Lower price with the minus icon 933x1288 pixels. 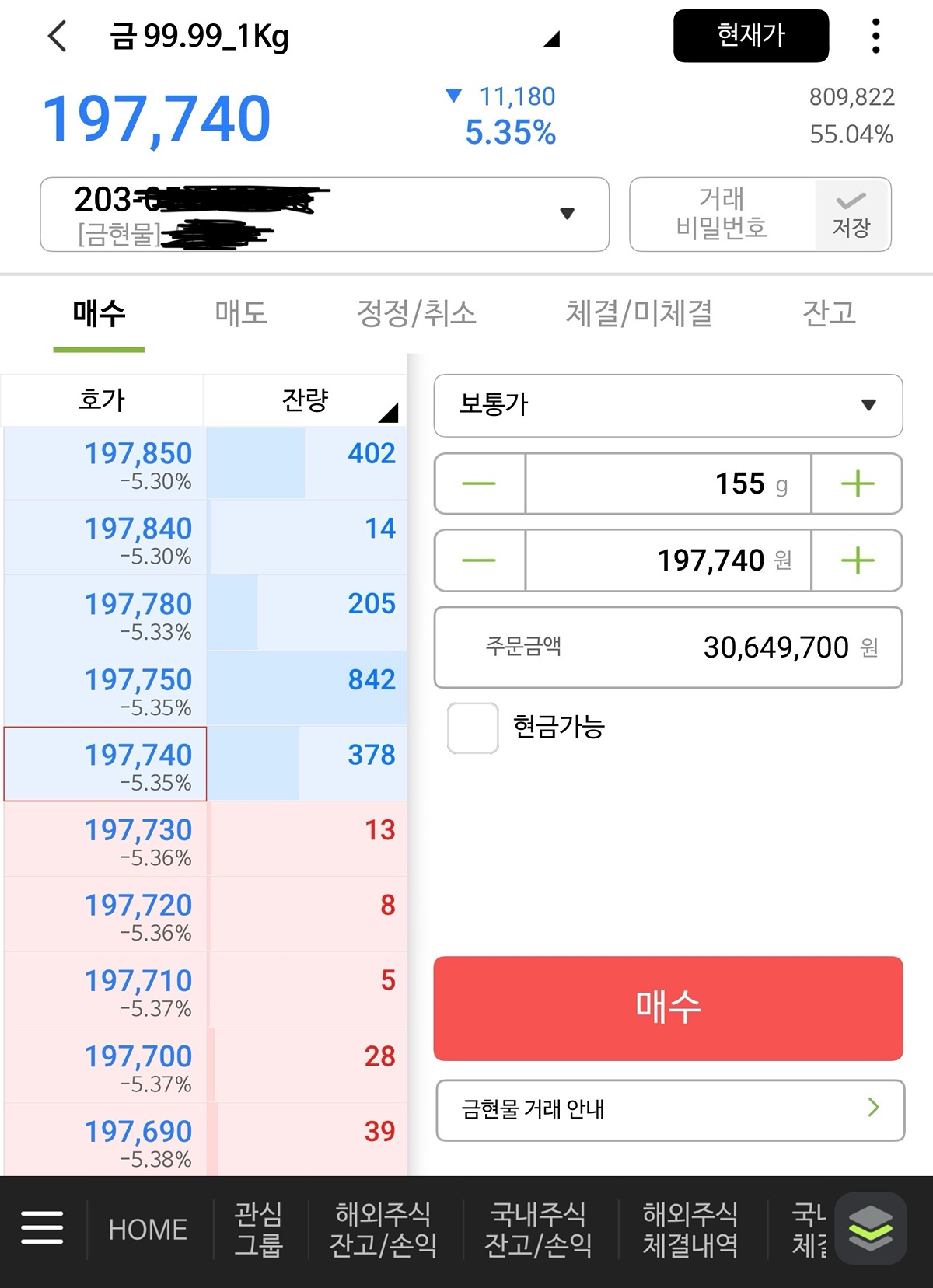tap(479, 560)
